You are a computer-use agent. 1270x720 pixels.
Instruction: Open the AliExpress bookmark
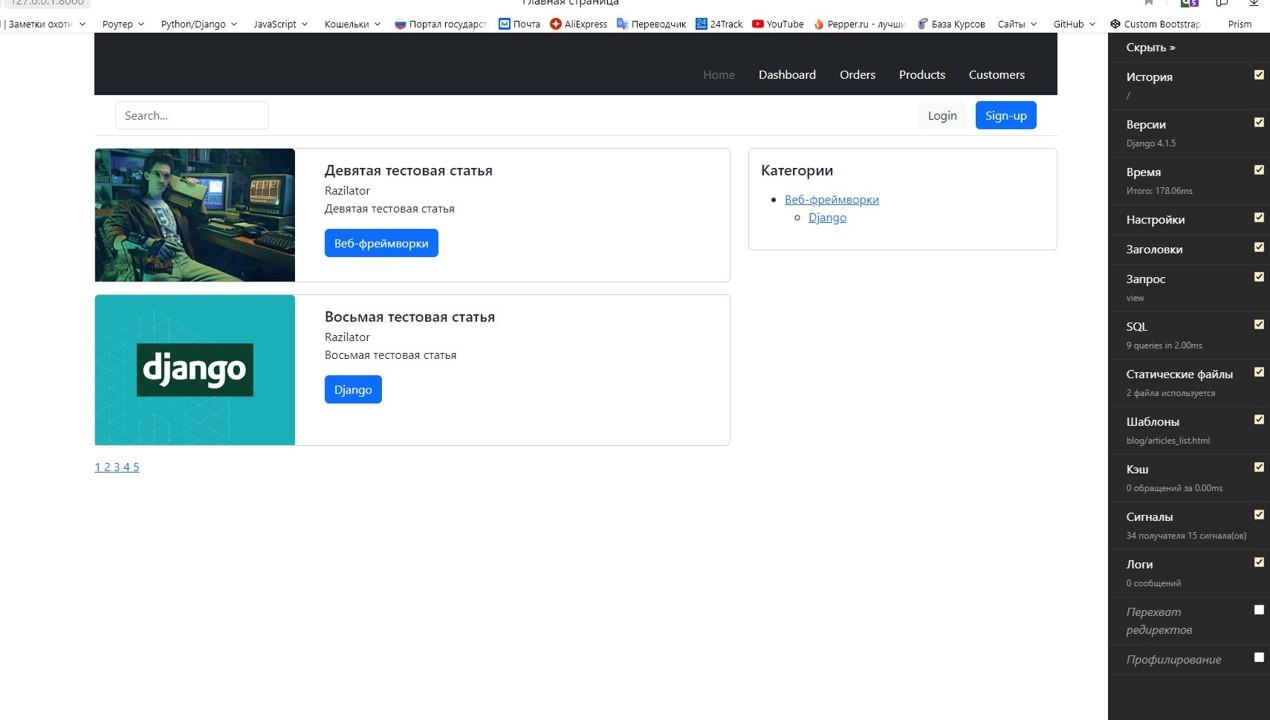578,24
